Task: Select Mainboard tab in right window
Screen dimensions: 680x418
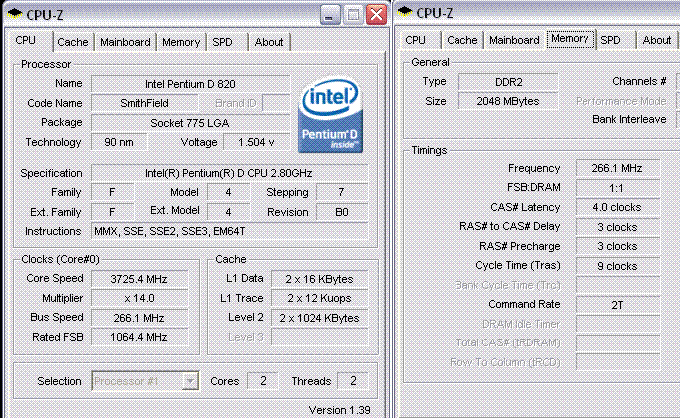Action: coord(514,40)
